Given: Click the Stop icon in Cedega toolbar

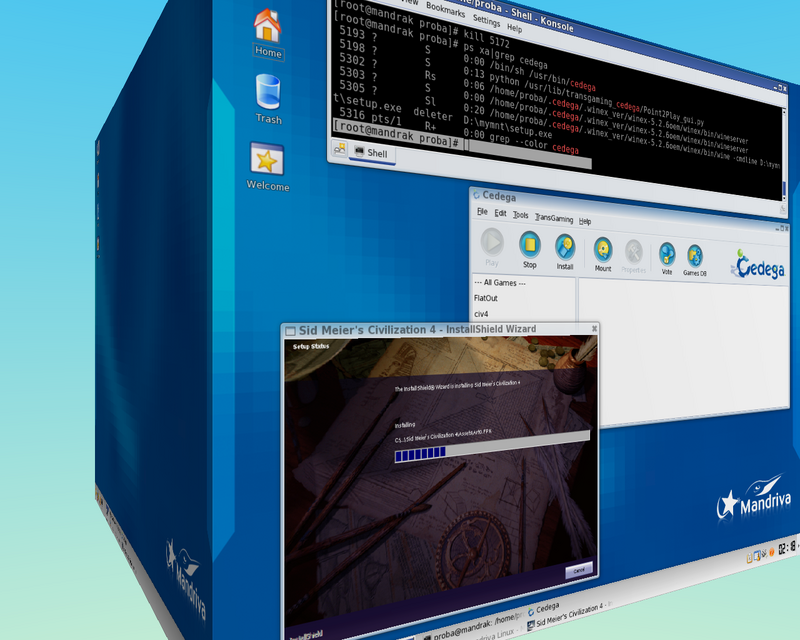Looking at the screenshot, I should pos(530,250).
